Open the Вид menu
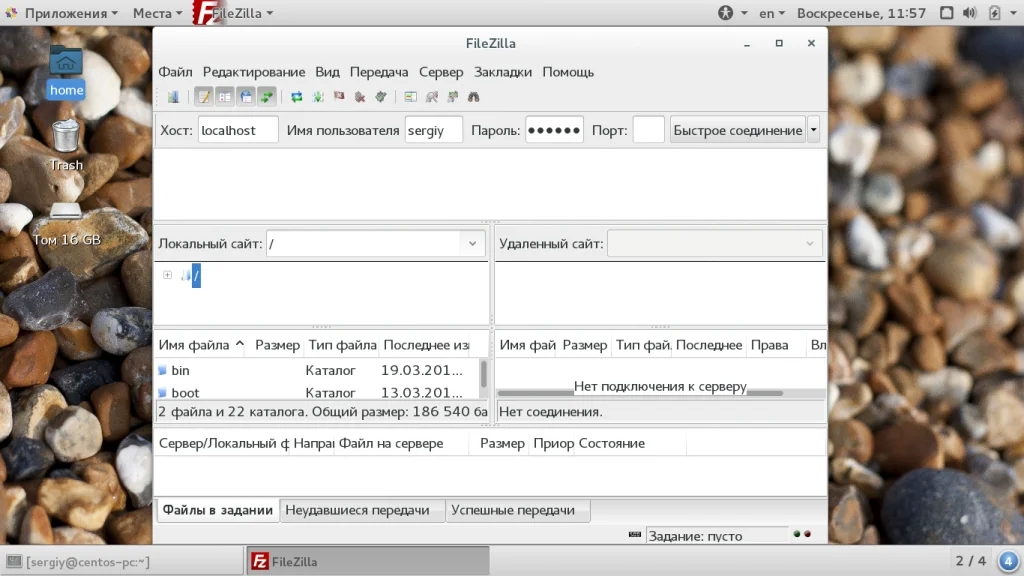 pos(327,72)
